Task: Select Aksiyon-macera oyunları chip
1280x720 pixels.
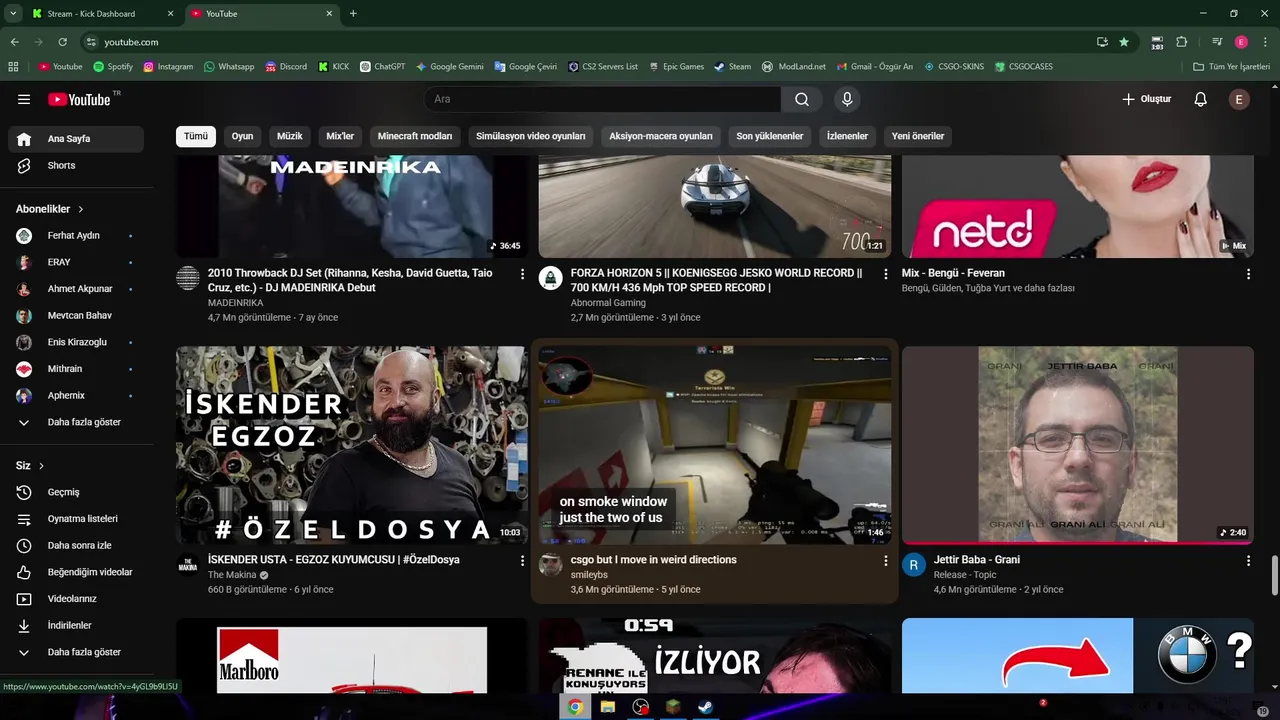Action: (x=661, y=136)
